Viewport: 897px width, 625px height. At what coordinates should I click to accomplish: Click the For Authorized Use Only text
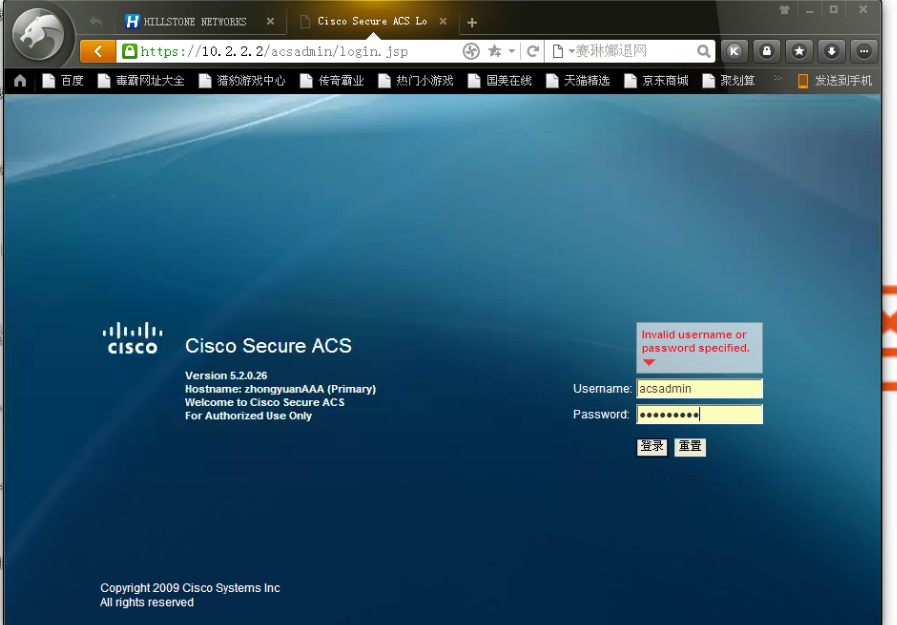pyautogui.click(x=248, y=416)
